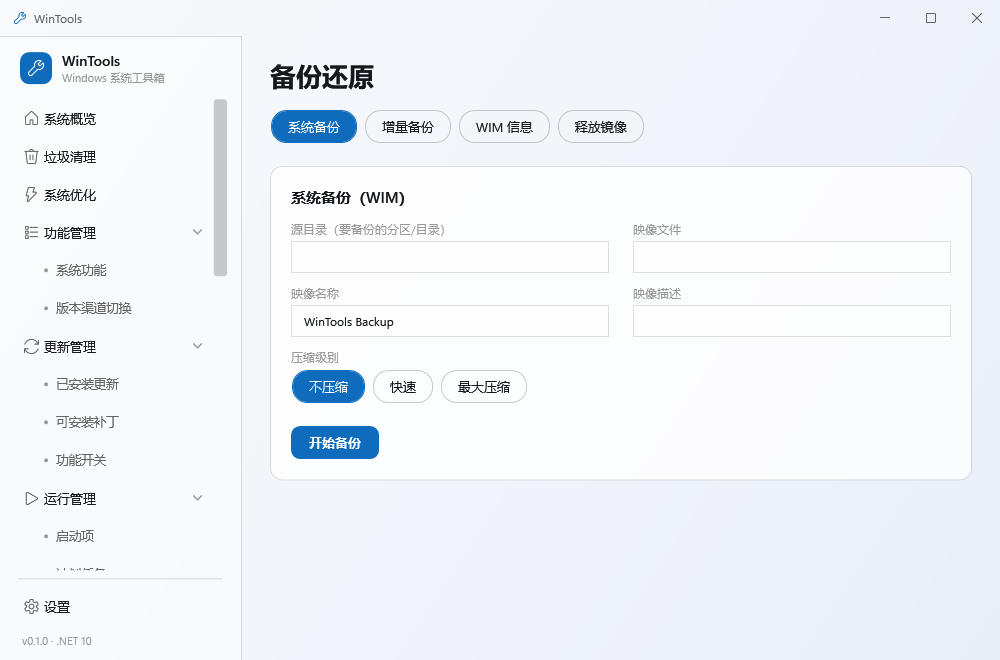1000x660 pixels.
Task: Click the 开始备份 button
Action: click(x=335, y=443)
